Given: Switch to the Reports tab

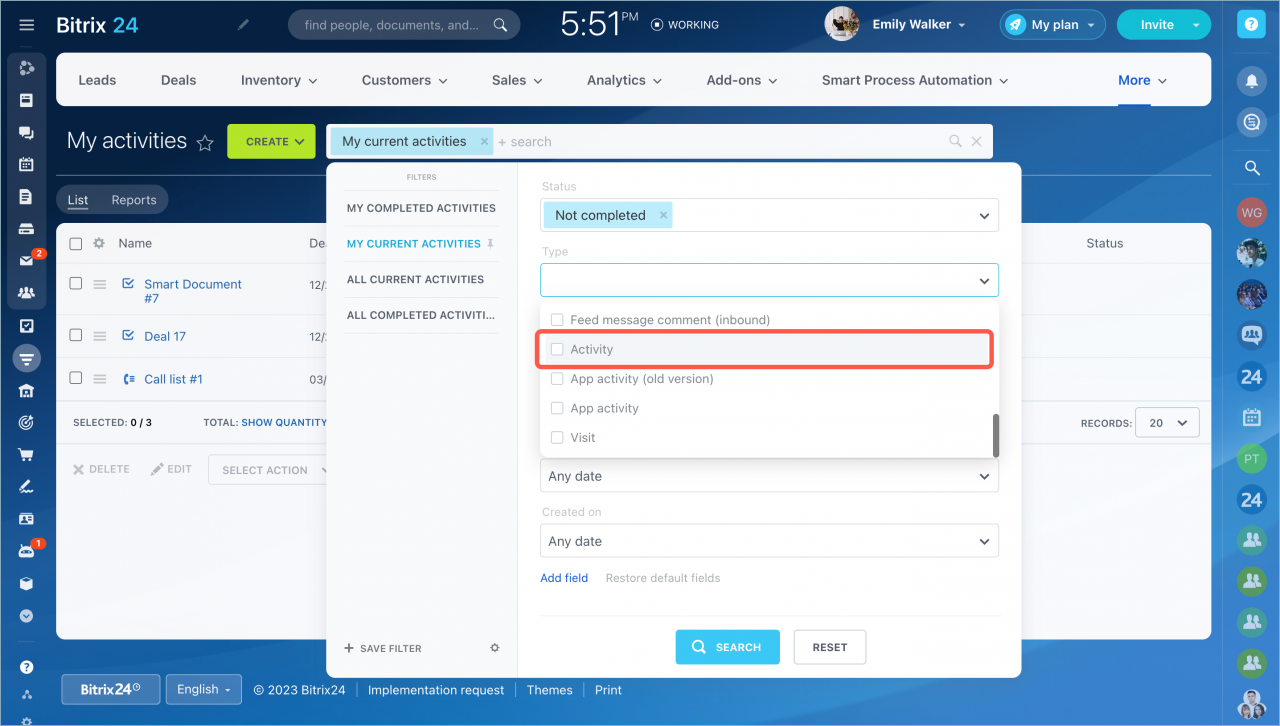Looking at the screenshot, I should pos(134,200).
